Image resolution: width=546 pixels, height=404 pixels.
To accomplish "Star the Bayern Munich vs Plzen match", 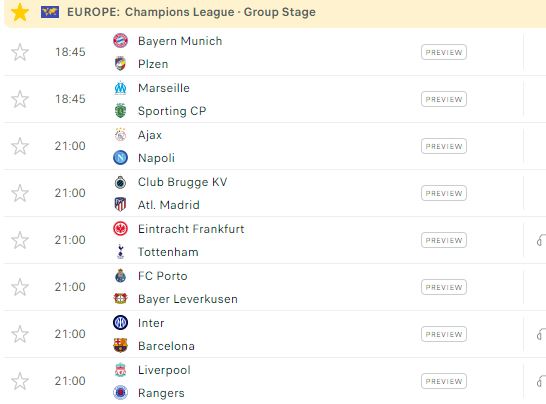I will pos(20,52).
